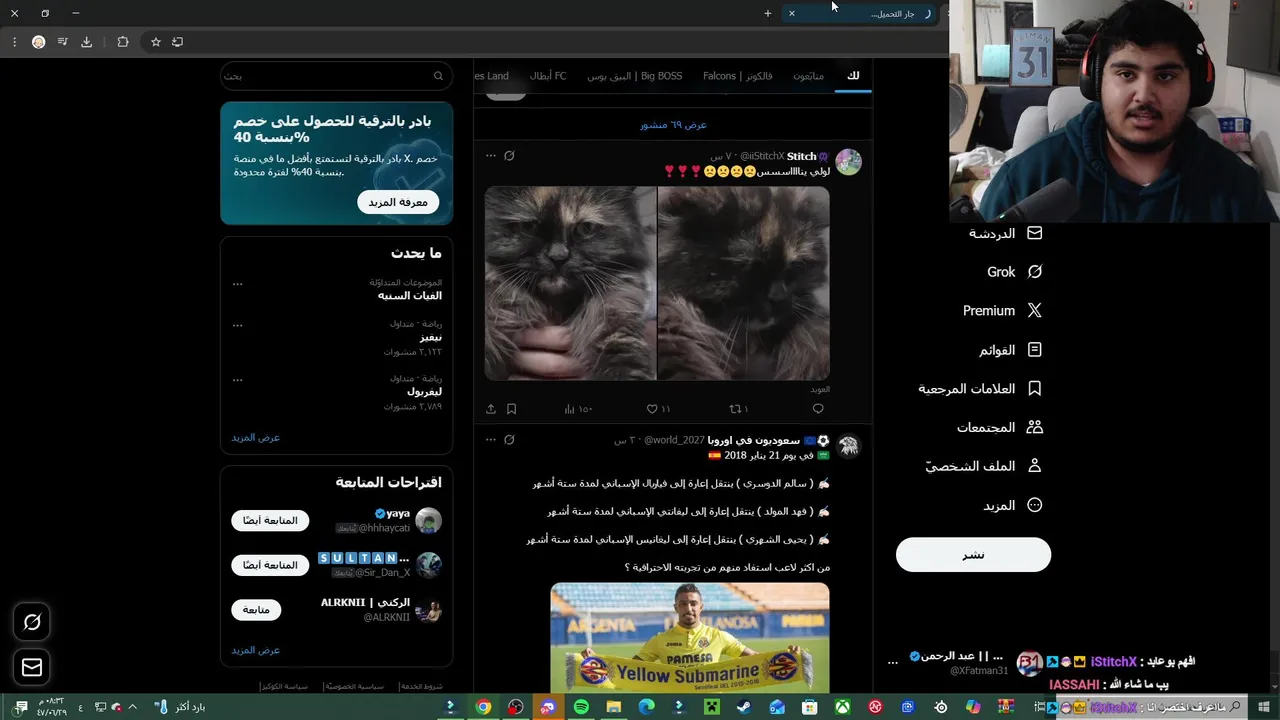
Task: Open Google Chrome from the taskbar
Action: (x=483, y=707)
